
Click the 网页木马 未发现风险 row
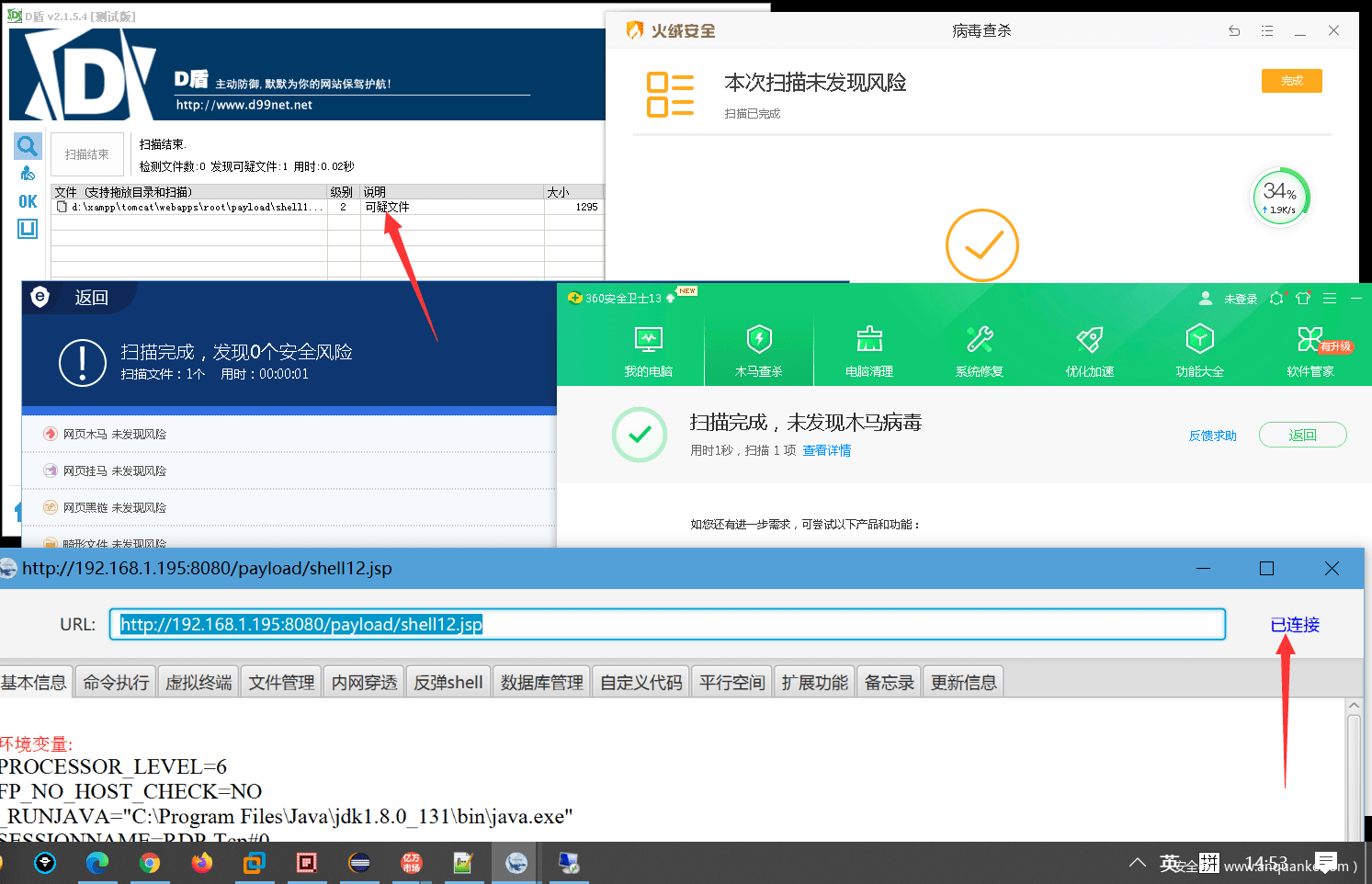pos(289,434)
